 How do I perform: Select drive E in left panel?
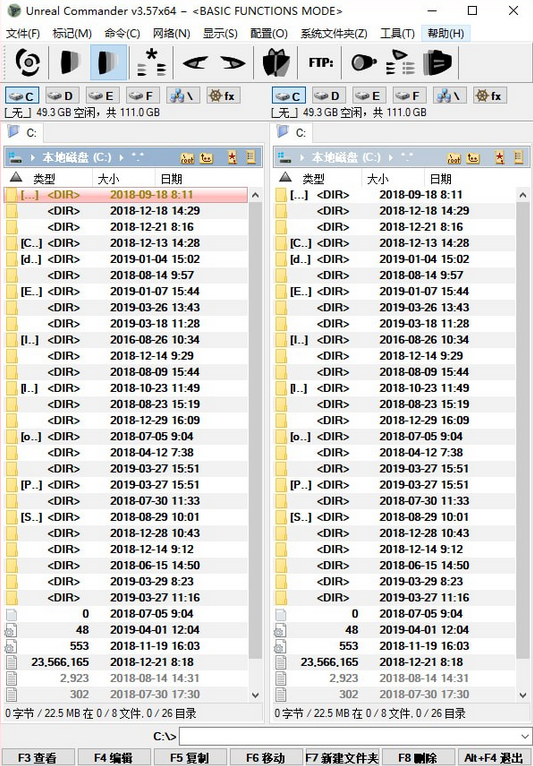pyautogui.click(x=103, y=96)
